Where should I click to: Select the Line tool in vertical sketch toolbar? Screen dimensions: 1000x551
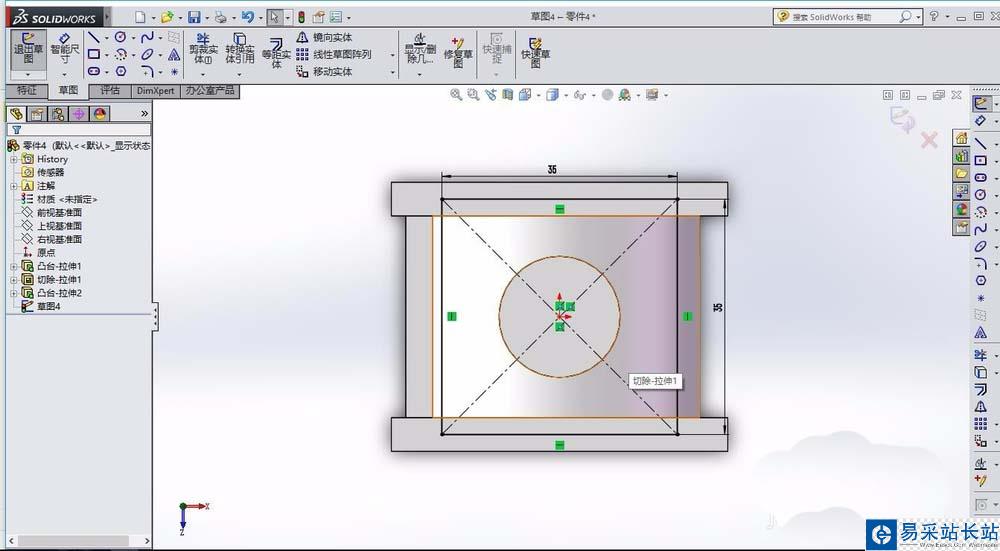pos(981,143)
